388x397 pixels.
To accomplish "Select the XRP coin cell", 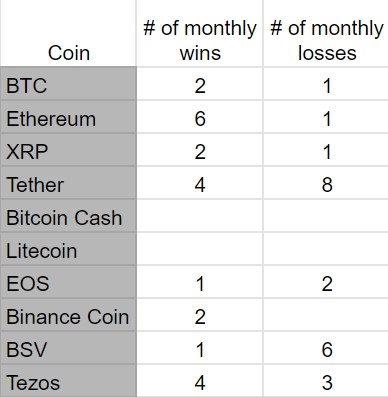I will point(68,150).
